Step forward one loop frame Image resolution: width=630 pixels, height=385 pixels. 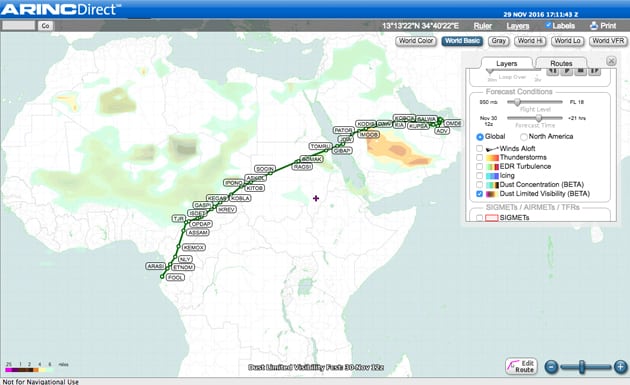(594, 71)
